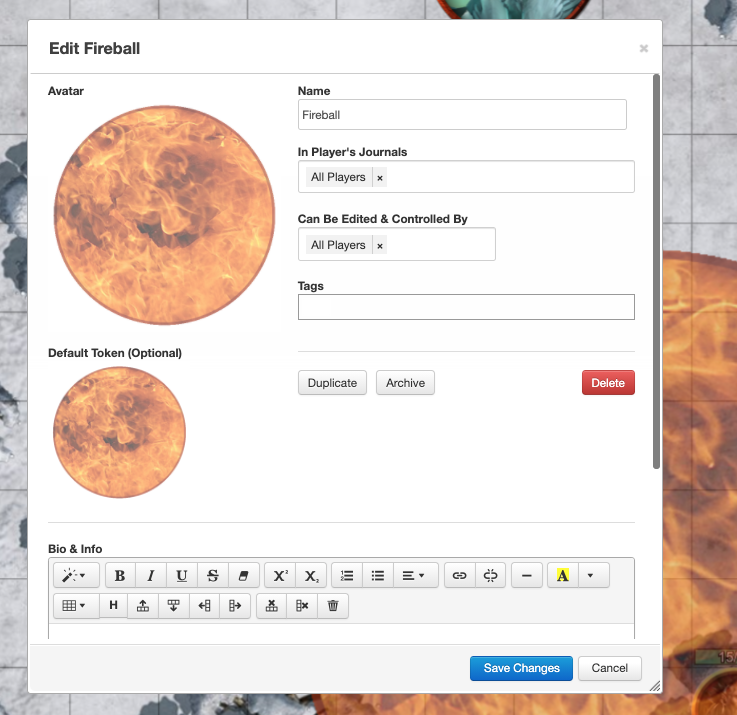Apply Superscript formatting

[280, 575]
